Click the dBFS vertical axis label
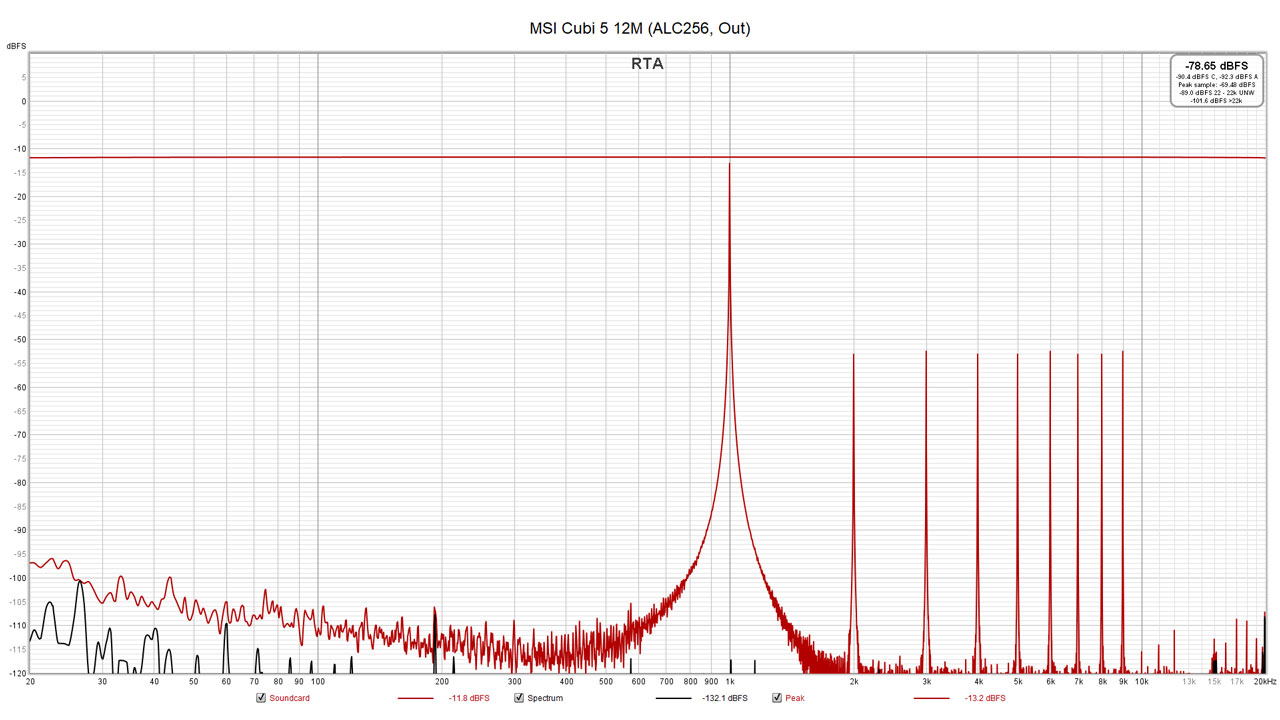1280x720 pixels. [x=16, y=46]
